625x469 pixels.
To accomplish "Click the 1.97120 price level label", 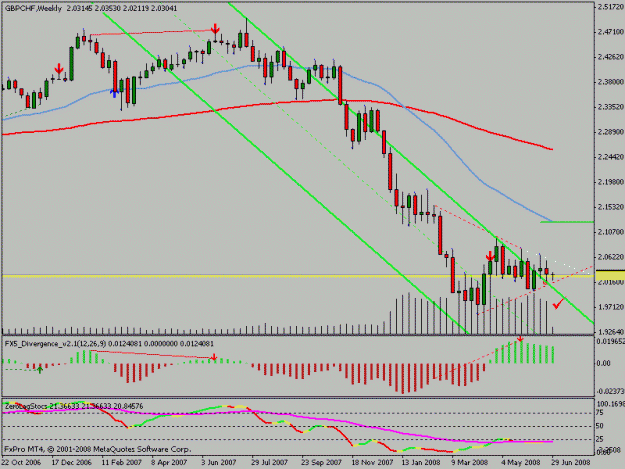I will tap(611, 307).
